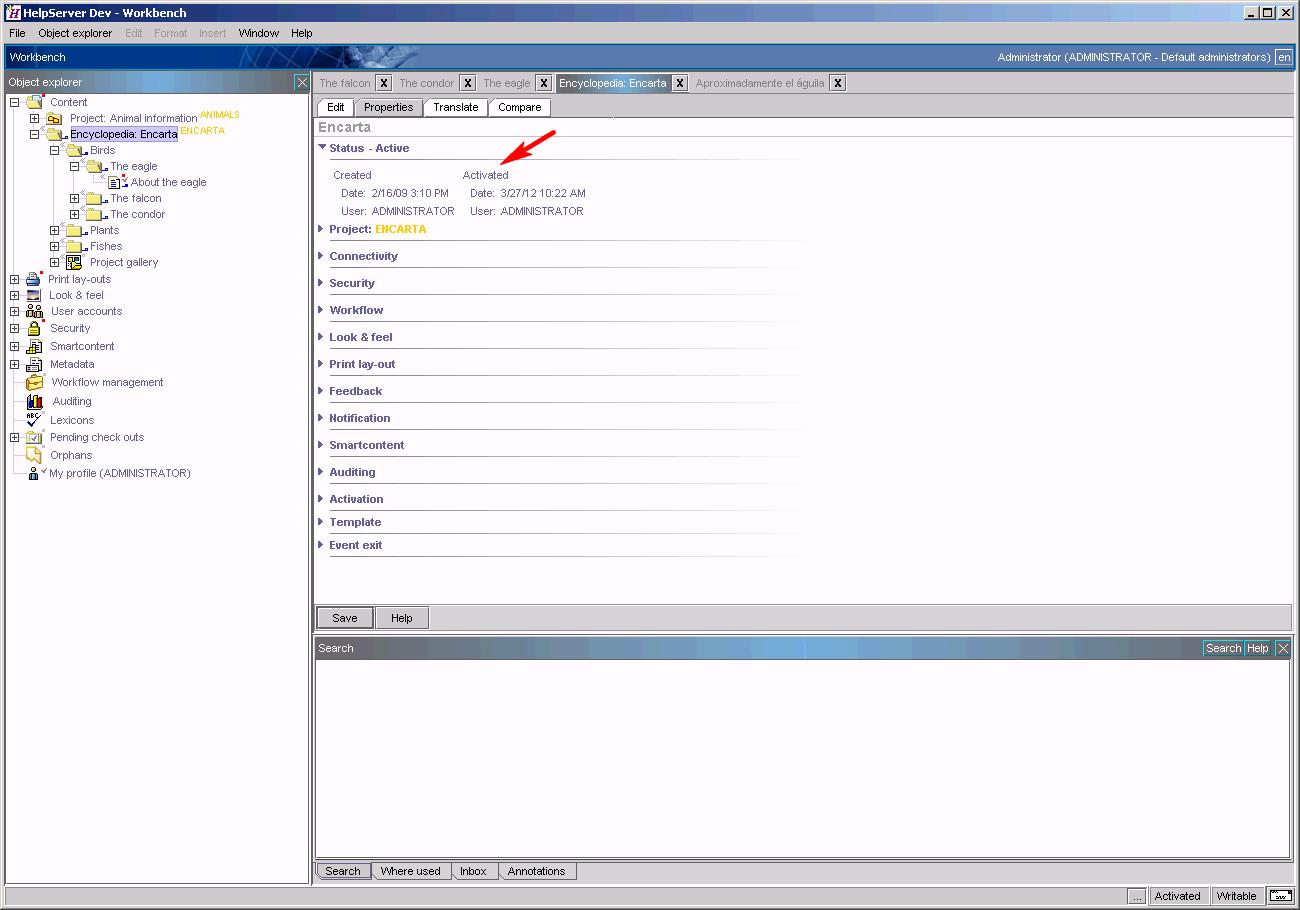The image size is (1300, 910).
Task: Expand the Auditing properties section
Action: [x=321, y=472]
